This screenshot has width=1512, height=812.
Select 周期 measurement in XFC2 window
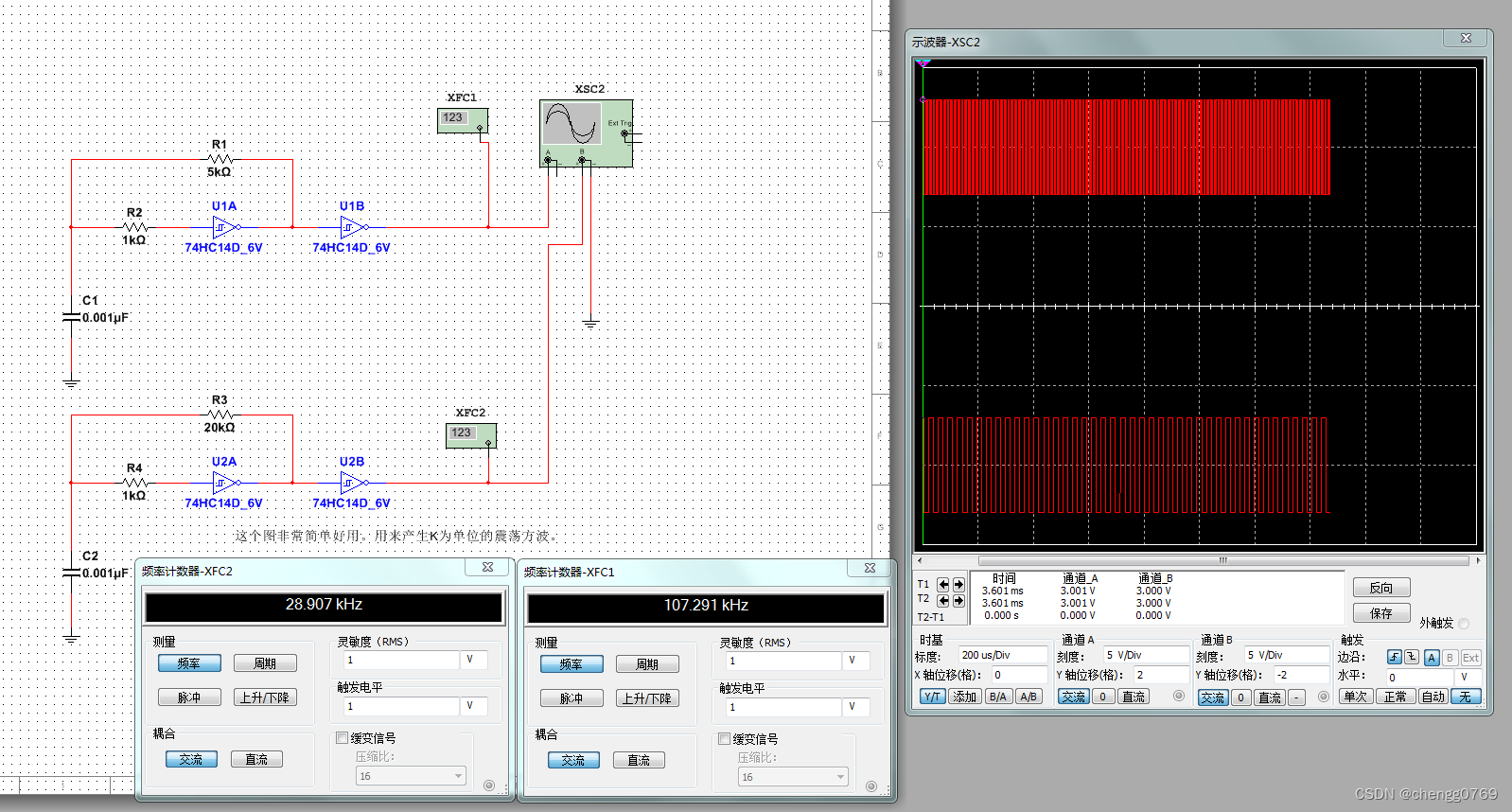265,663
